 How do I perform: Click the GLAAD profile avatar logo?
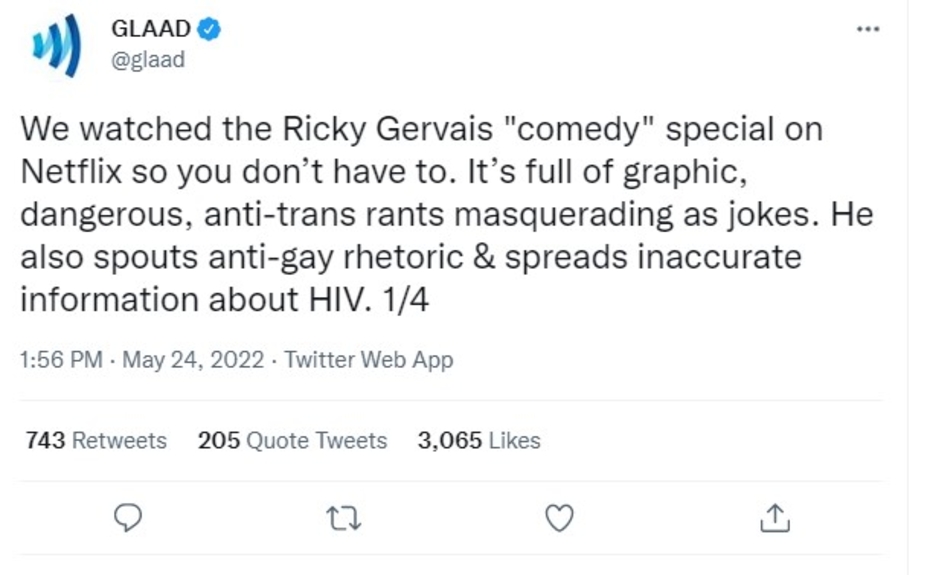click(x=56, y=47)
